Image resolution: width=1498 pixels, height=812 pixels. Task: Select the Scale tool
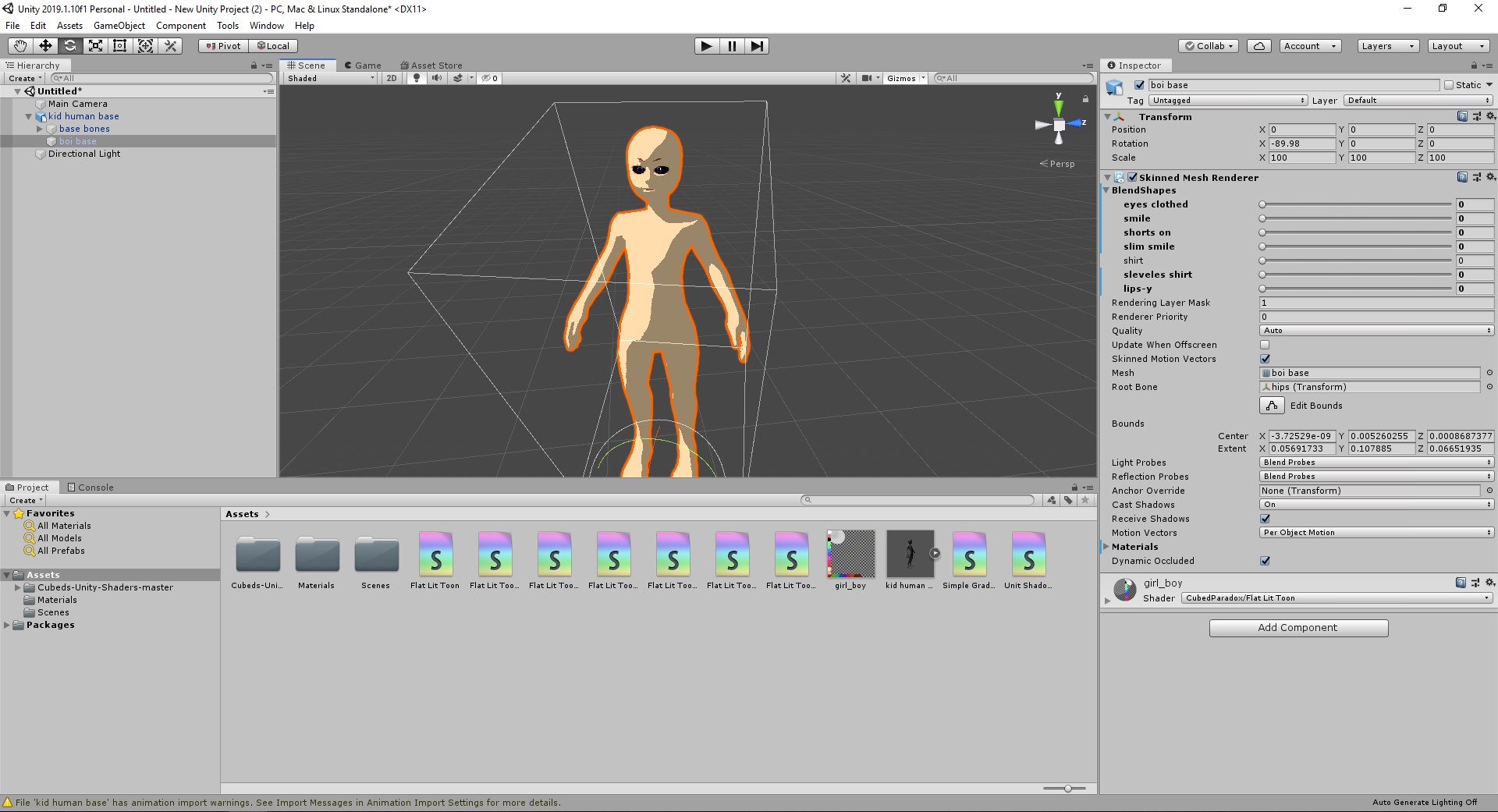pyautogui.click(x=95, y=46)
